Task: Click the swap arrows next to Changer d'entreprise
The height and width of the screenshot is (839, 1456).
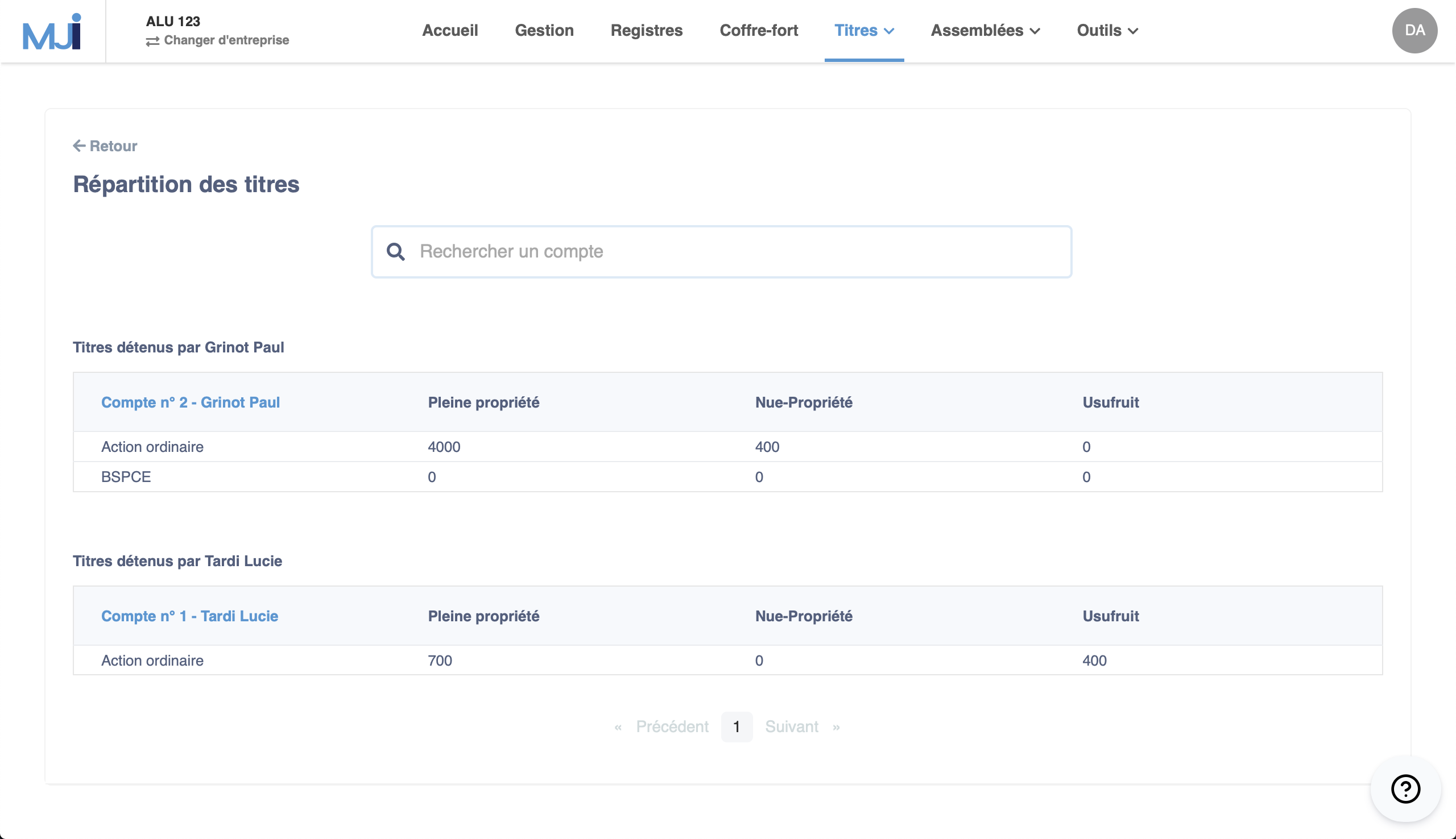Action: (x=152, y=40)
